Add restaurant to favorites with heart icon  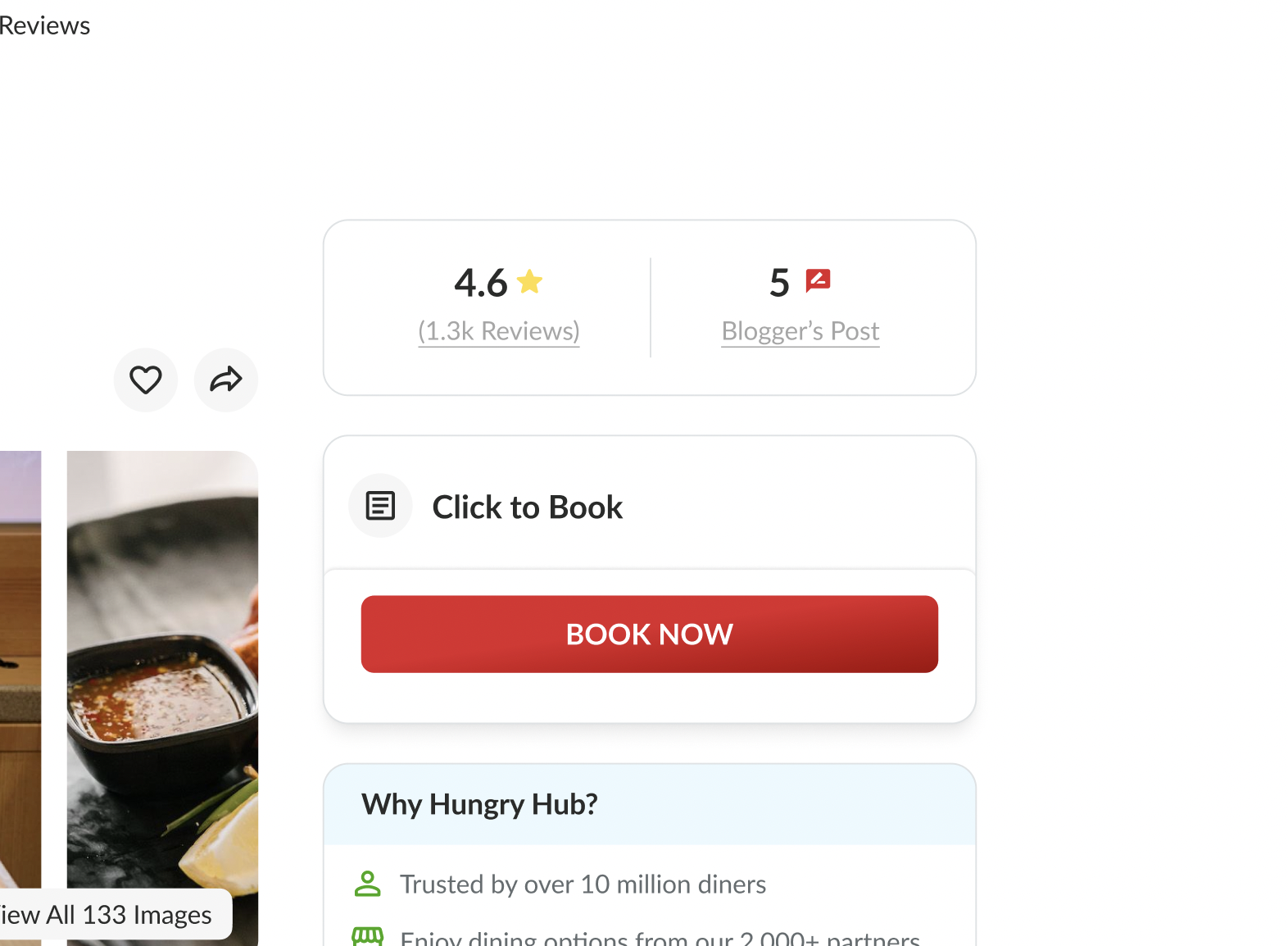(x=146, y=380)
